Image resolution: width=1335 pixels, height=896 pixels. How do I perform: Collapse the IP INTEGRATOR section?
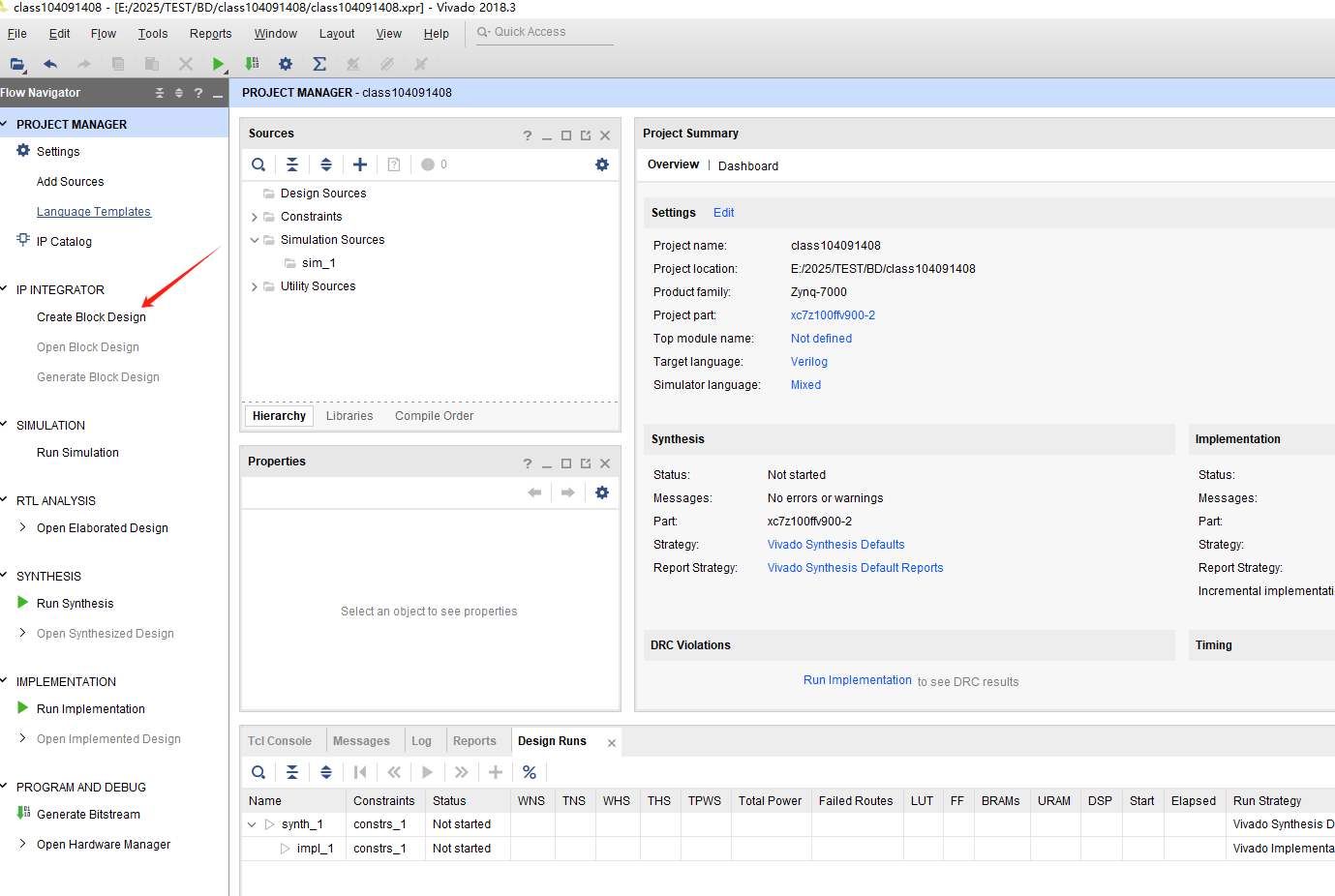(x=5, y=289)
